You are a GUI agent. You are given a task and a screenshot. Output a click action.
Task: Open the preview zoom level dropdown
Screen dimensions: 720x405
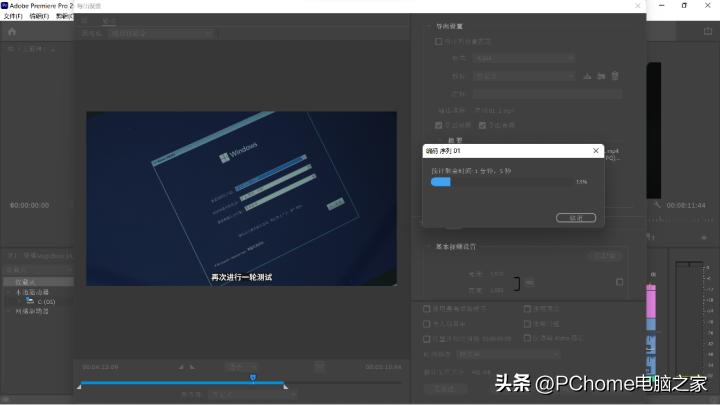point(242,367)
